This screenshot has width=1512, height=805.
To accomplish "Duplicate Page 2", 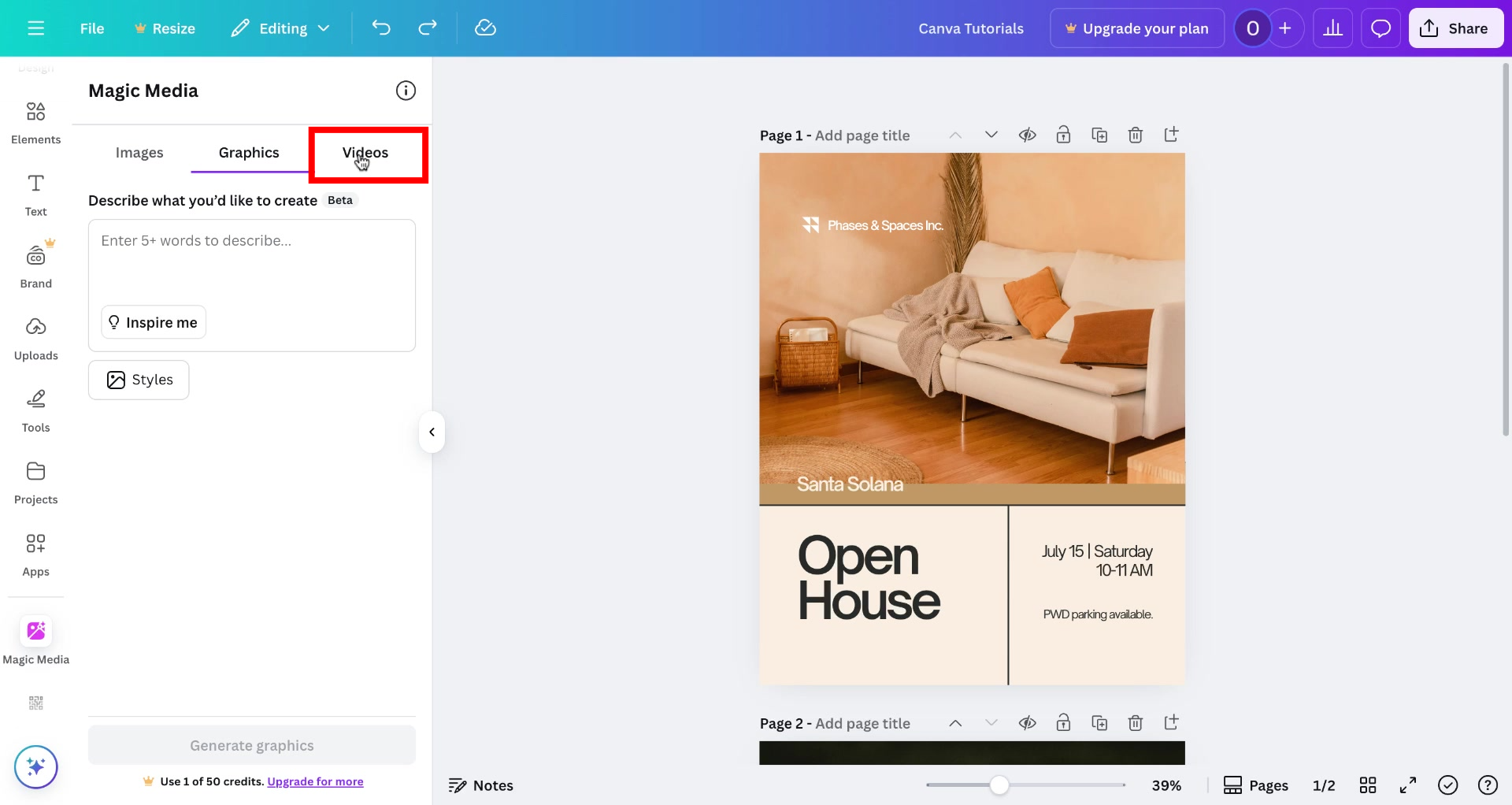I will [1100, 722].
